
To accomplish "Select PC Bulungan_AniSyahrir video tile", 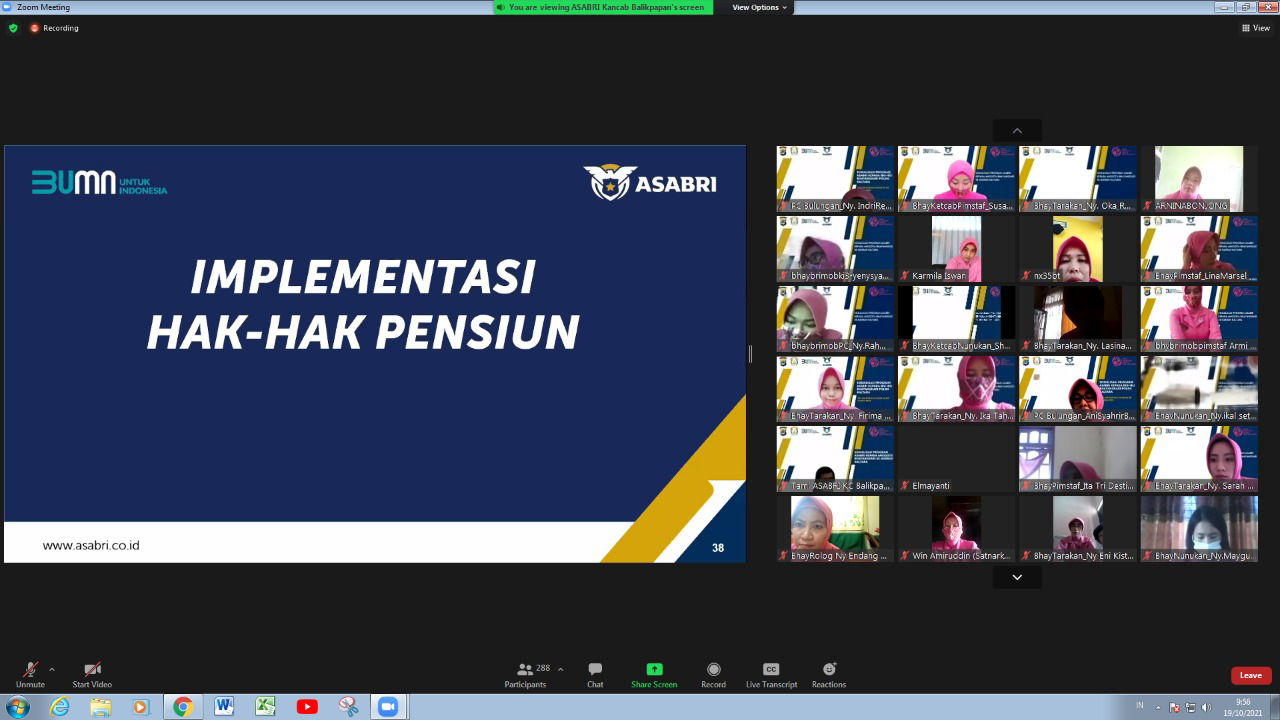I will pyautogui.click(x=1078, y=389).
